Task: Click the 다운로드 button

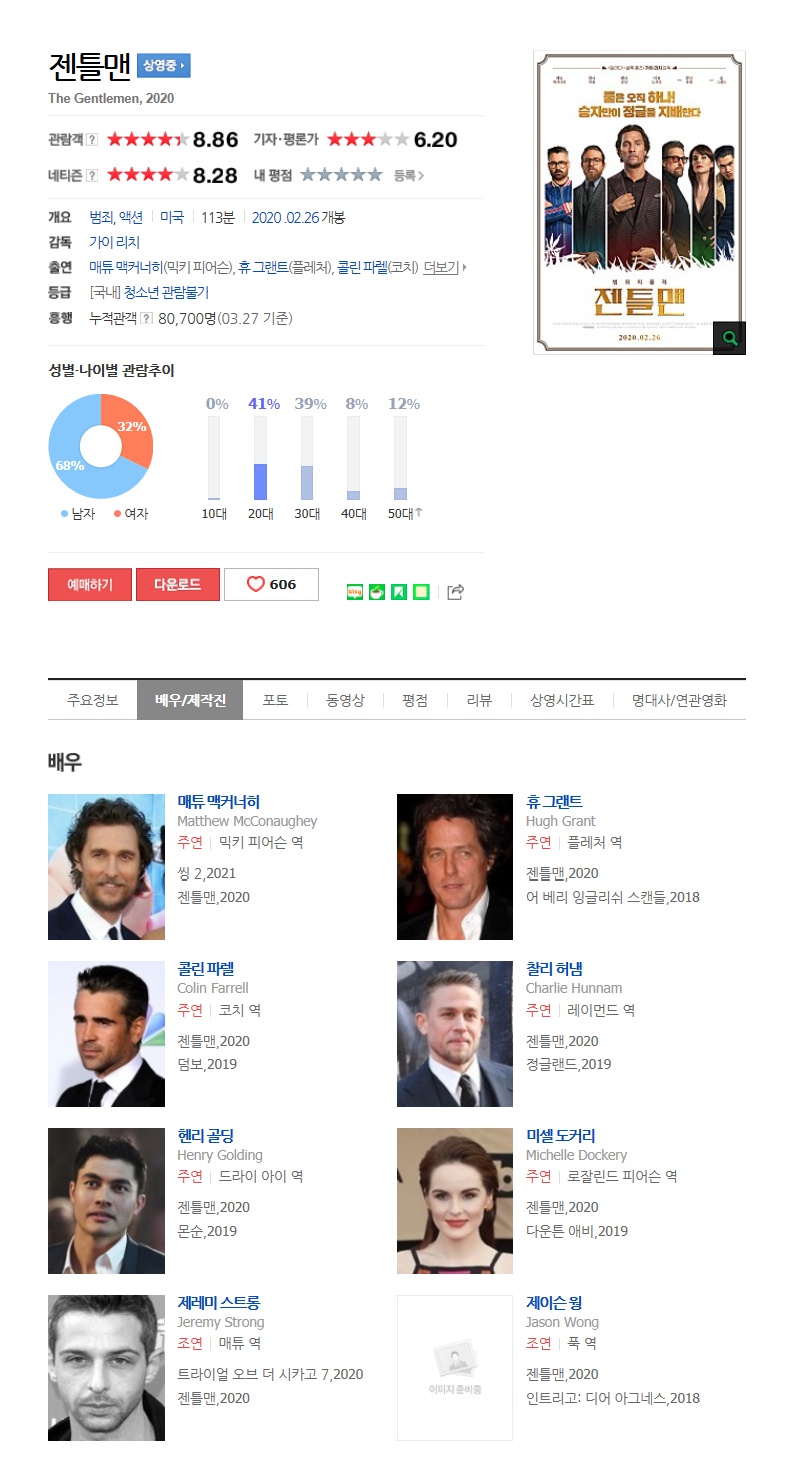Action: pyautogui.click(x=178, y=584)
